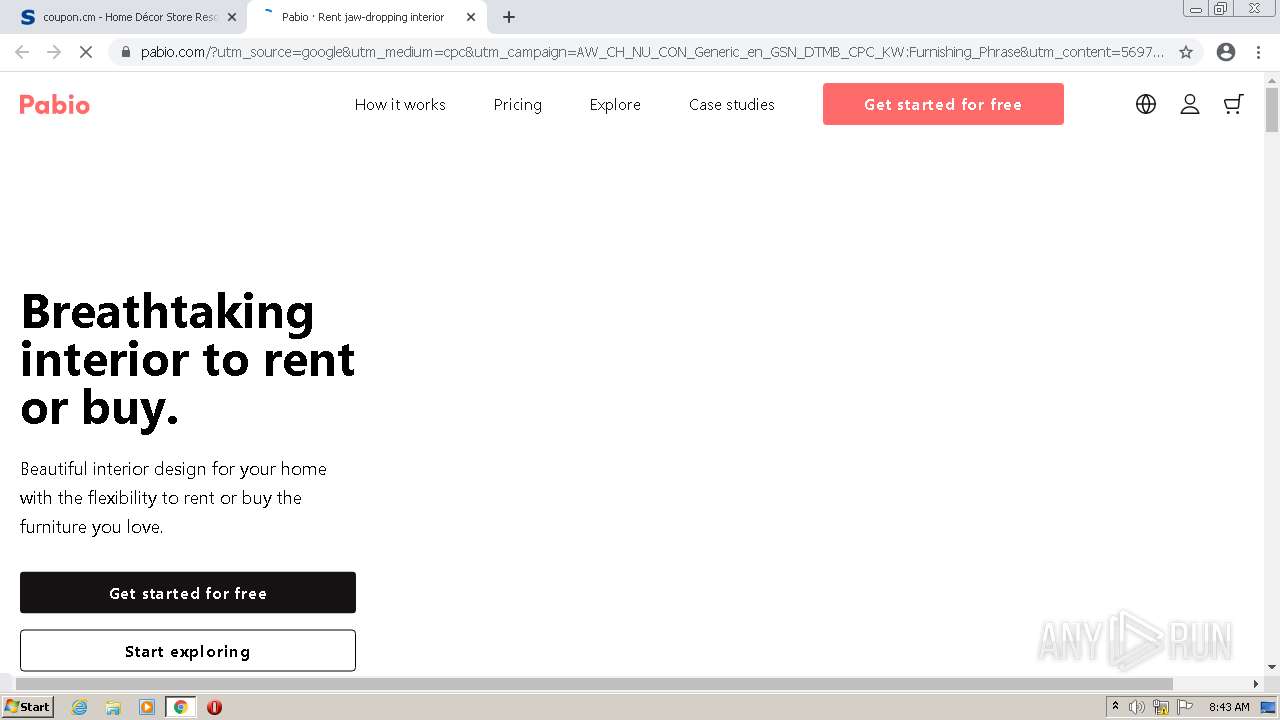View site info via the padlock icon
The height and width of the screenshot is (720, 1280).
tap(125, 52)
